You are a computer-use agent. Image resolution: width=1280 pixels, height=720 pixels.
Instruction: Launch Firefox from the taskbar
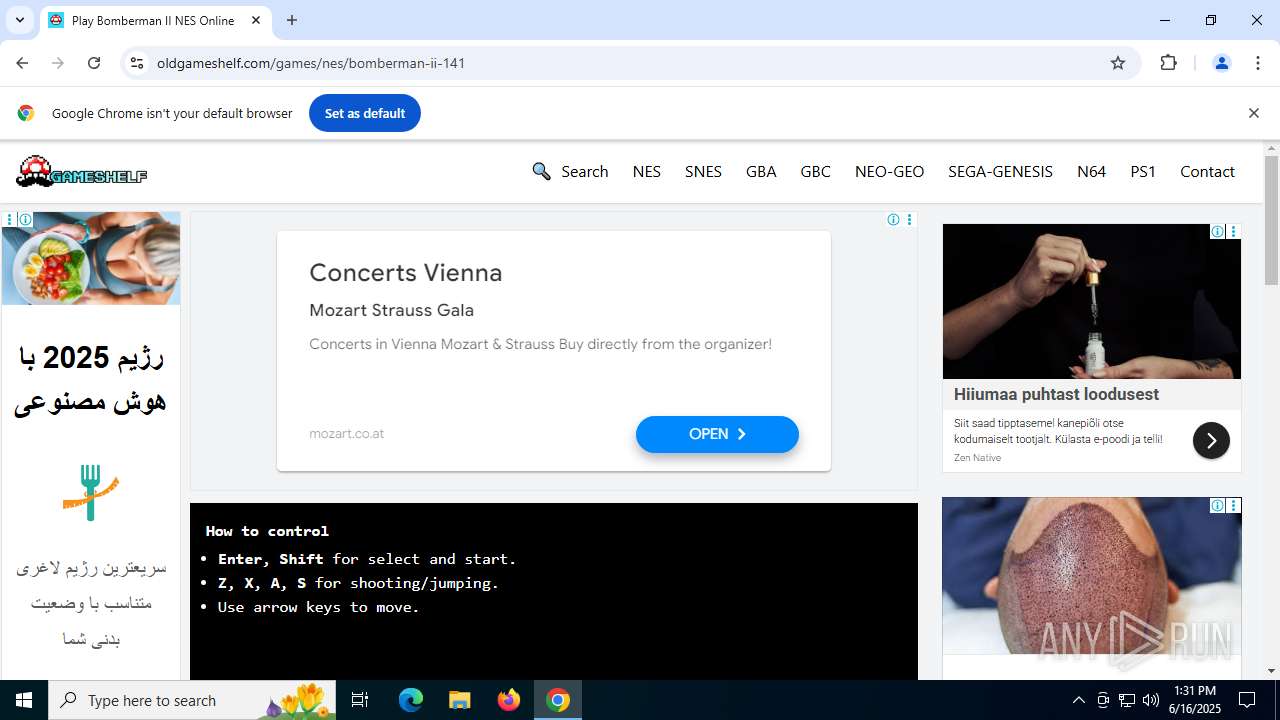pos(509,700)
